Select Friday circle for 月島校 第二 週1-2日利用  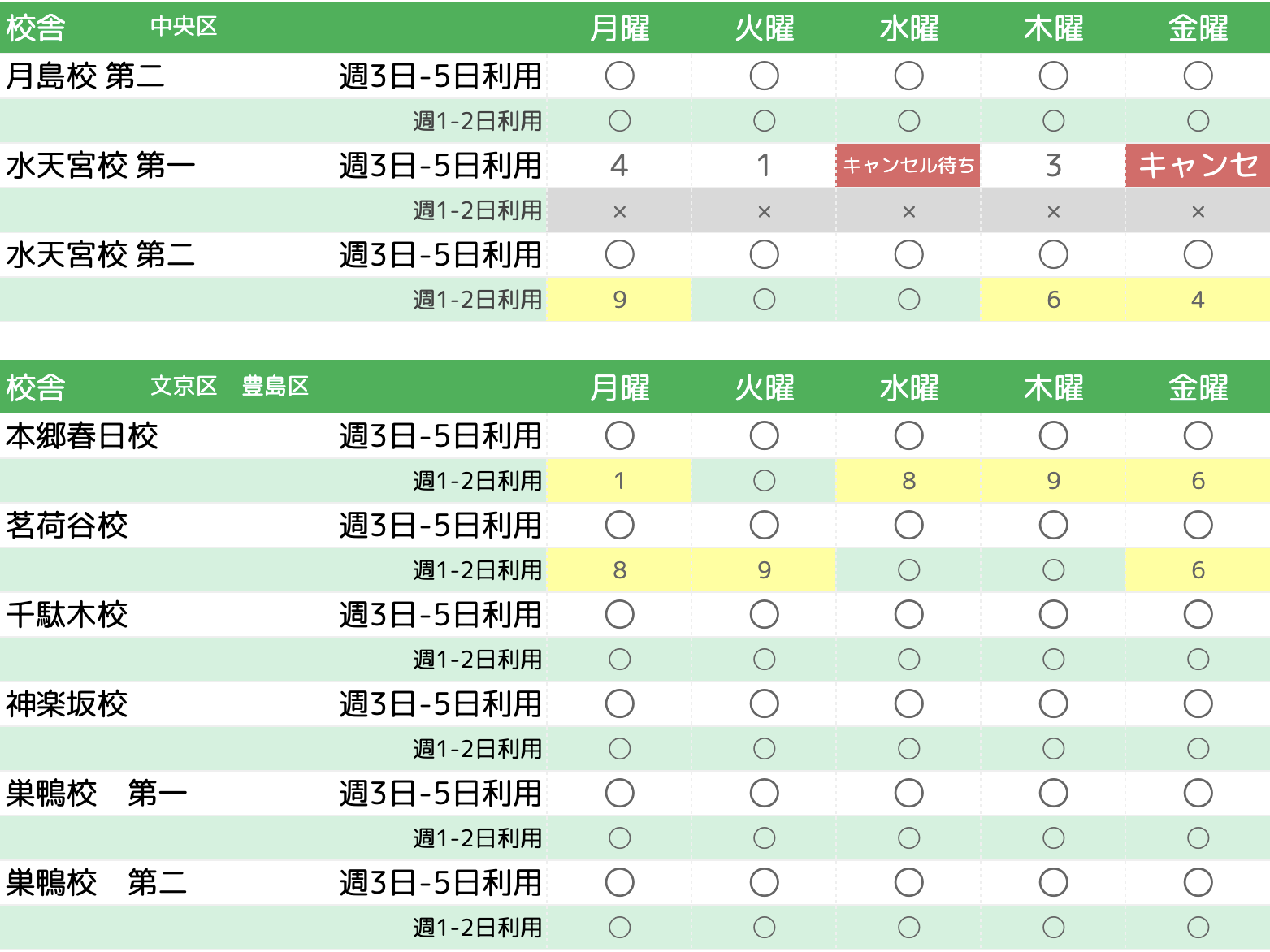(1198, 121)
